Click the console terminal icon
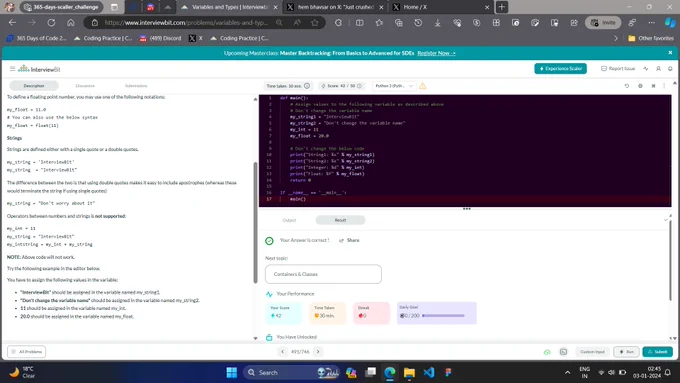The image size is (680, 383). 563,352
